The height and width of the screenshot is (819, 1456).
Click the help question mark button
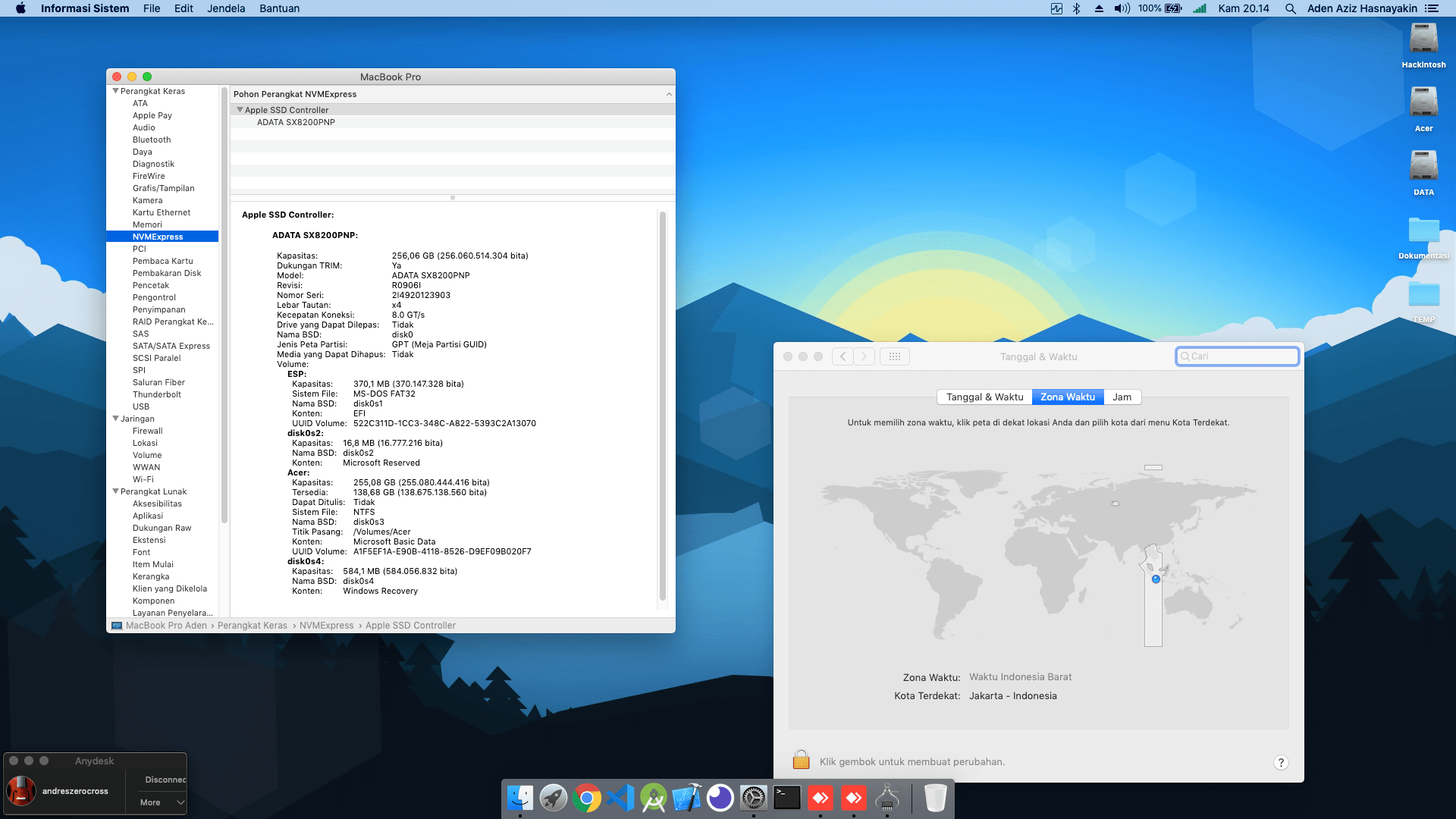(1281, 762)
